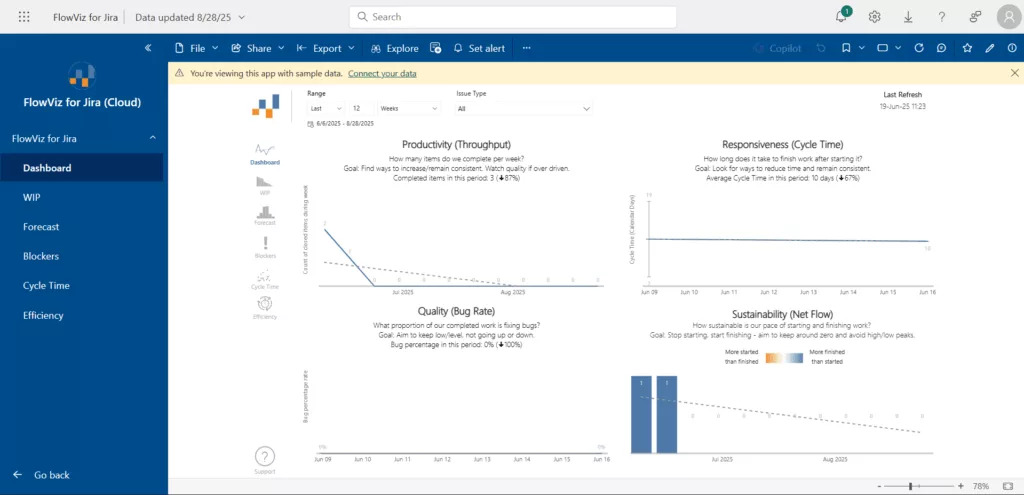The width and height of the screenshot is (1024, 495).
Task: Click the feedback people icon in header
Action: (x=976, y=17)
